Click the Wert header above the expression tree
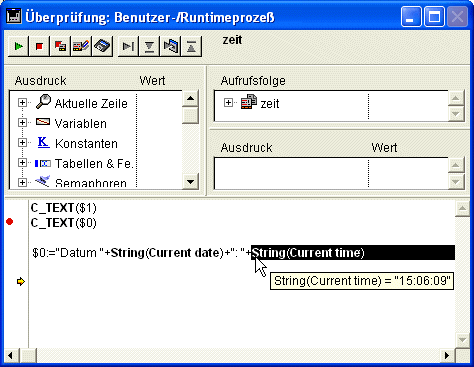Screen dimensions: 474x367 pos(152,81)
